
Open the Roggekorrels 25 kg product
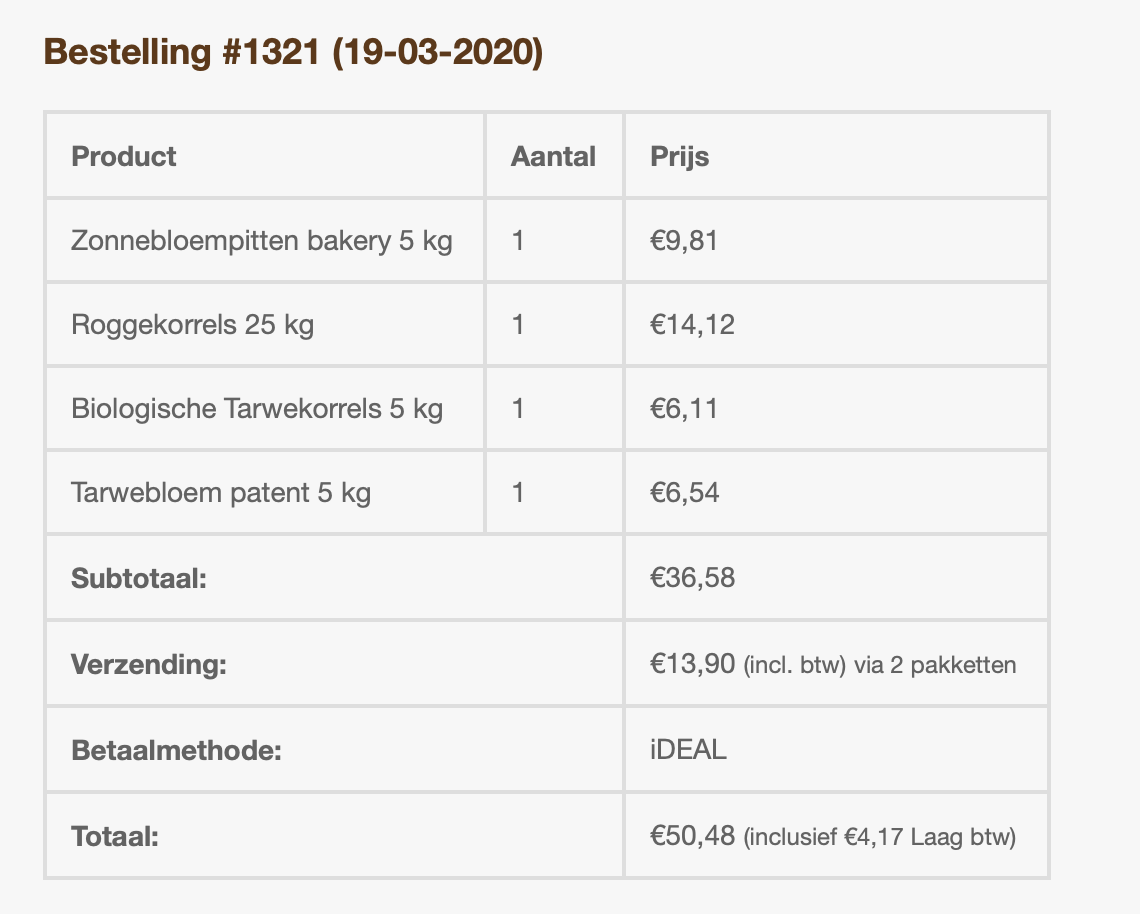(x=193, y=325)
